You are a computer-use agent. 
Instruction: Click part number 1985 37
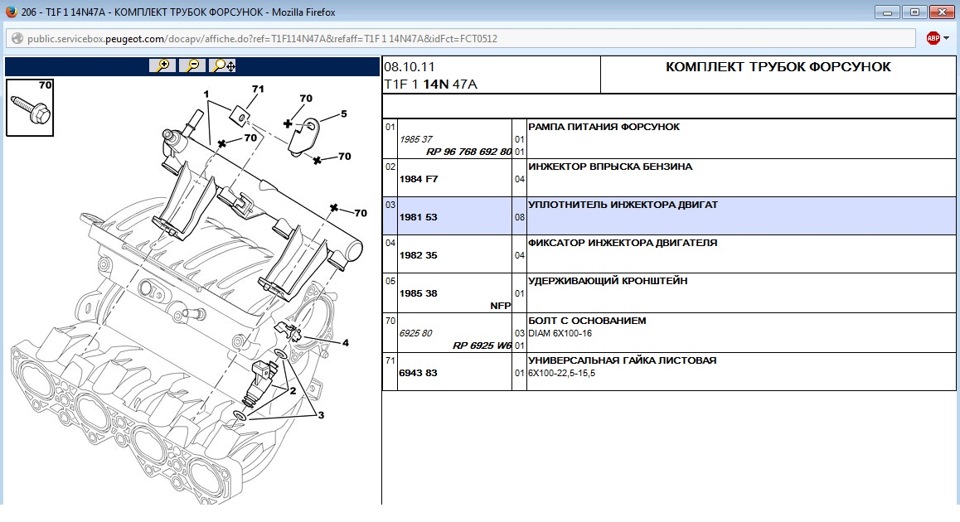pyautogui.click(x=416, y=140)
